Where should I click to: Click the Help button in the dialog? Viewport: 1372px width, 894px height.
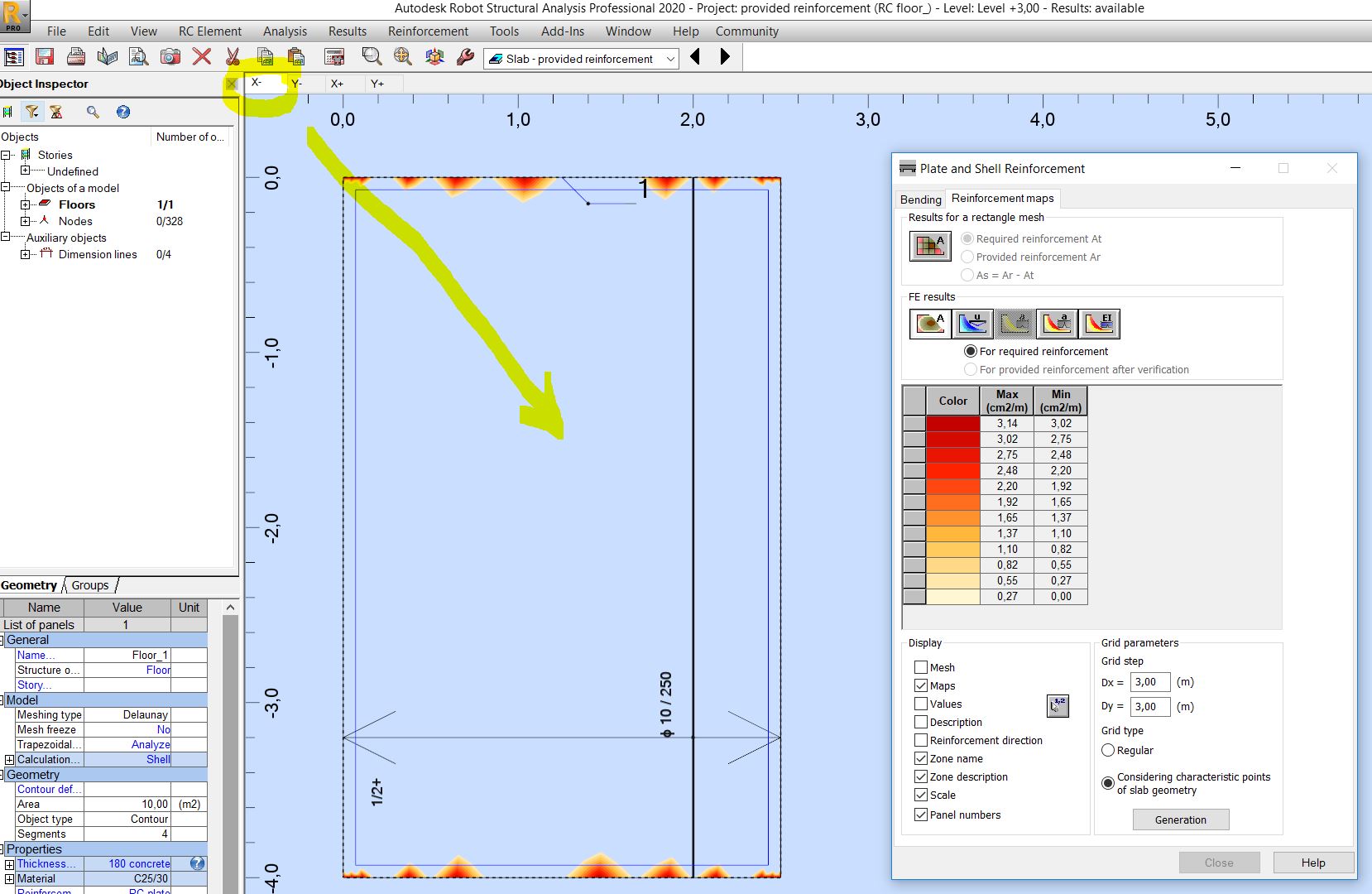[1312, 863]
